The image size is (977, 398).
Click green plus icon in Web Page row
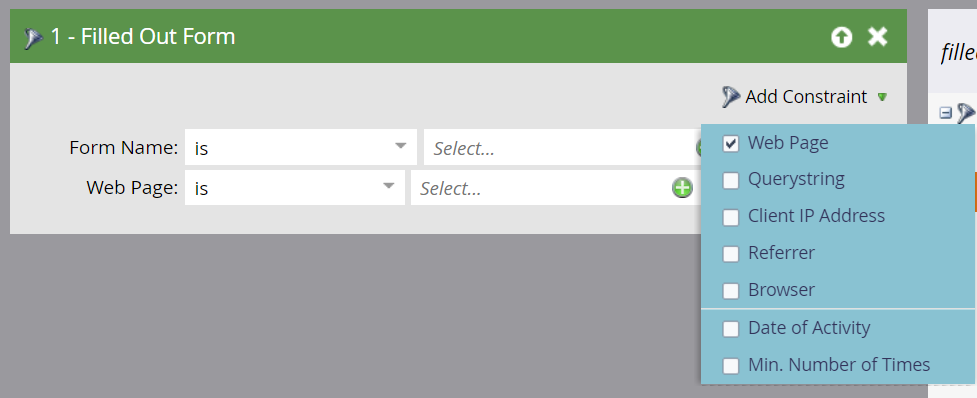click(682, 187)
